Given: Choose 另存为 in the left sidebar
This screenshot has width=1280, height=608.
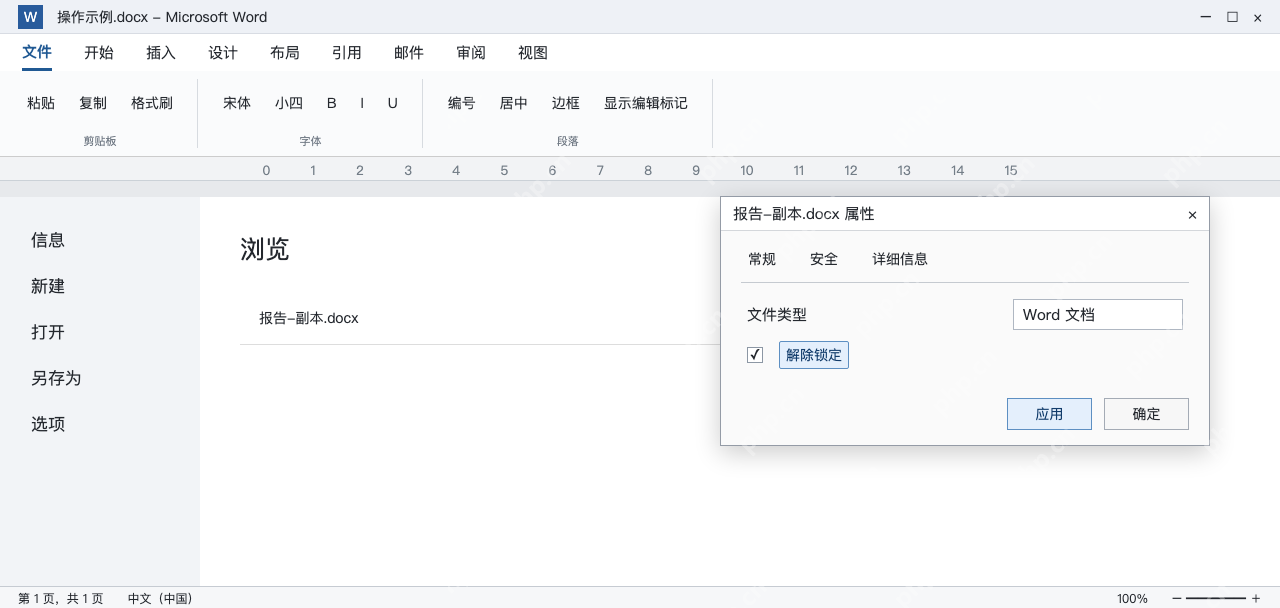Looking at the screenshot, I should tap(56, 378).
